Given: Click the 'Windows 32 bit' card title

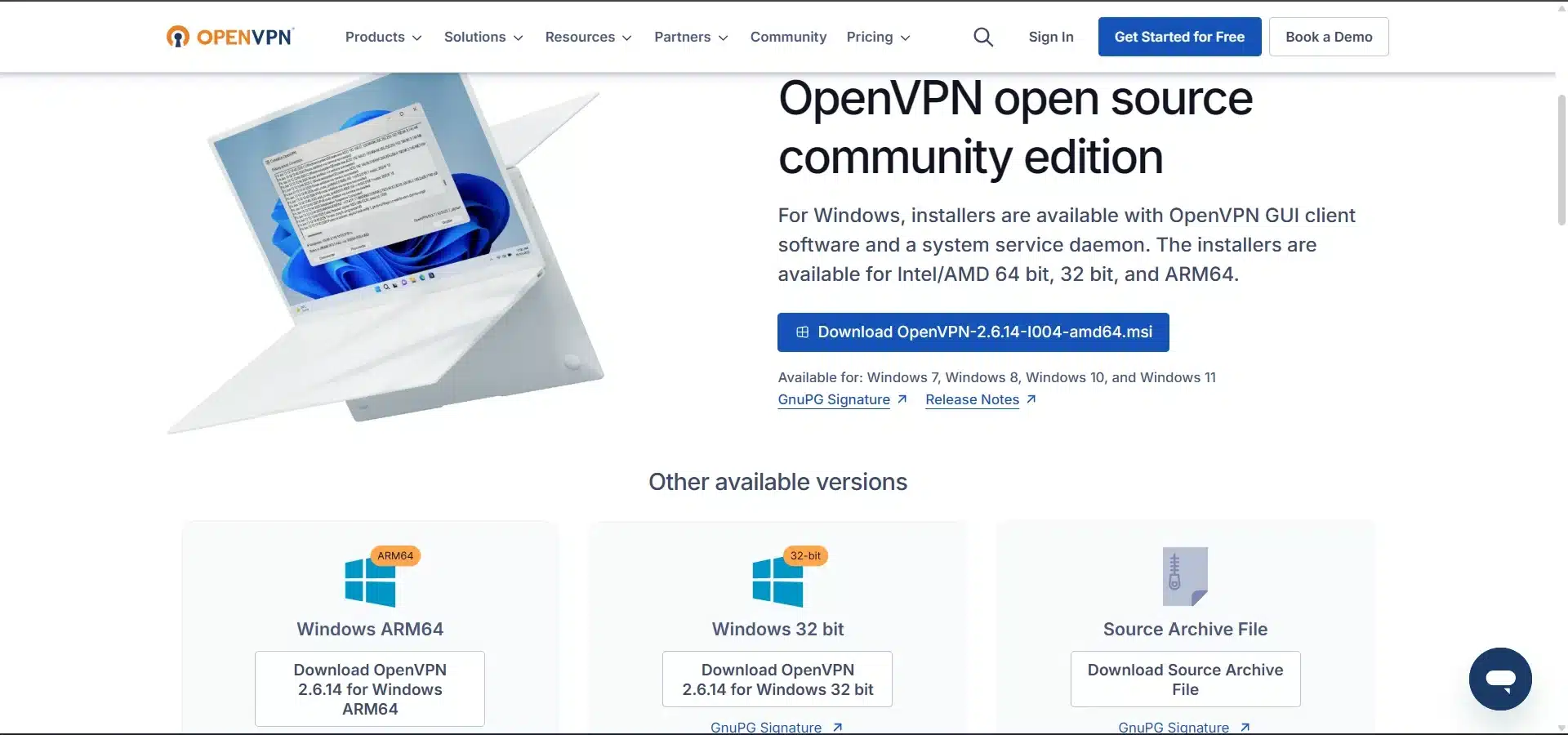Looking at the screenshot, I should 777,629.
